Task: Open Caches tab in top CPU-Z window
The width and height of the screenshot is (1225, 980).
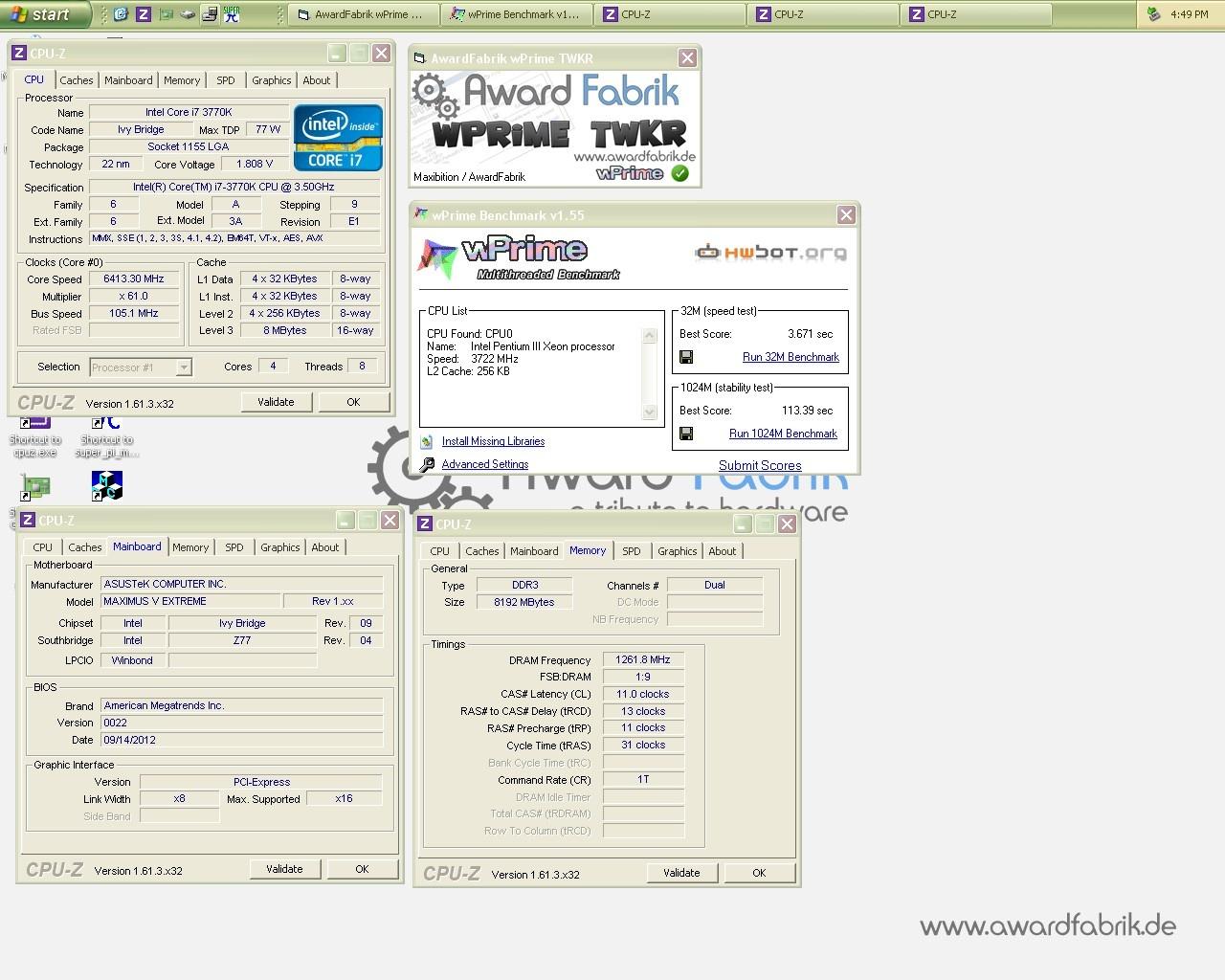Action: click(77, 80)
